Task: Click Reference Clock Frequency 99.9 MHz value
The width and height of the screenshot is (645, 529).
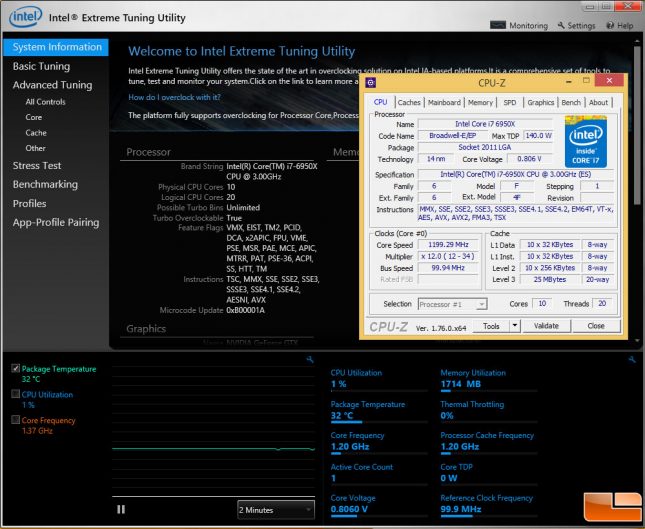Action: (461, 509)
